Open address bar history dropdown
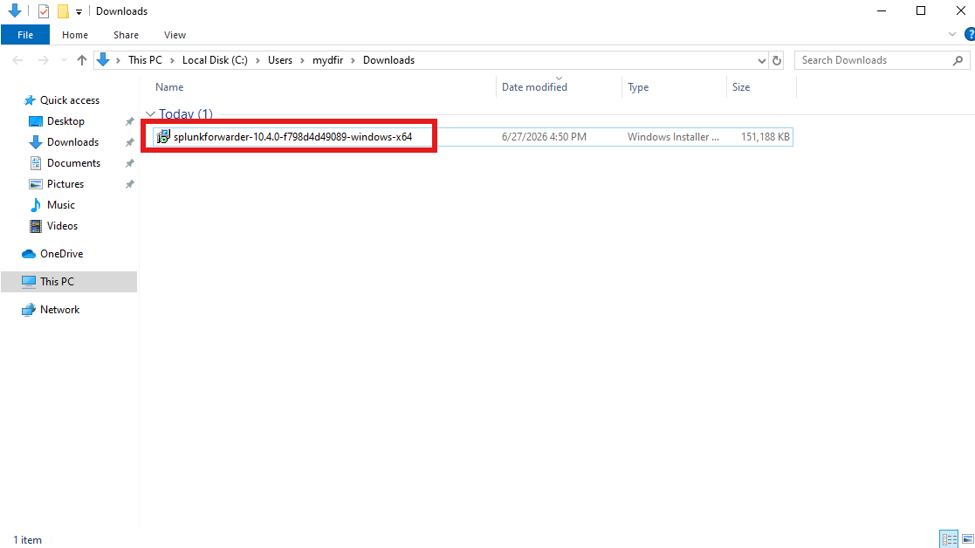 tap(761, 60)
